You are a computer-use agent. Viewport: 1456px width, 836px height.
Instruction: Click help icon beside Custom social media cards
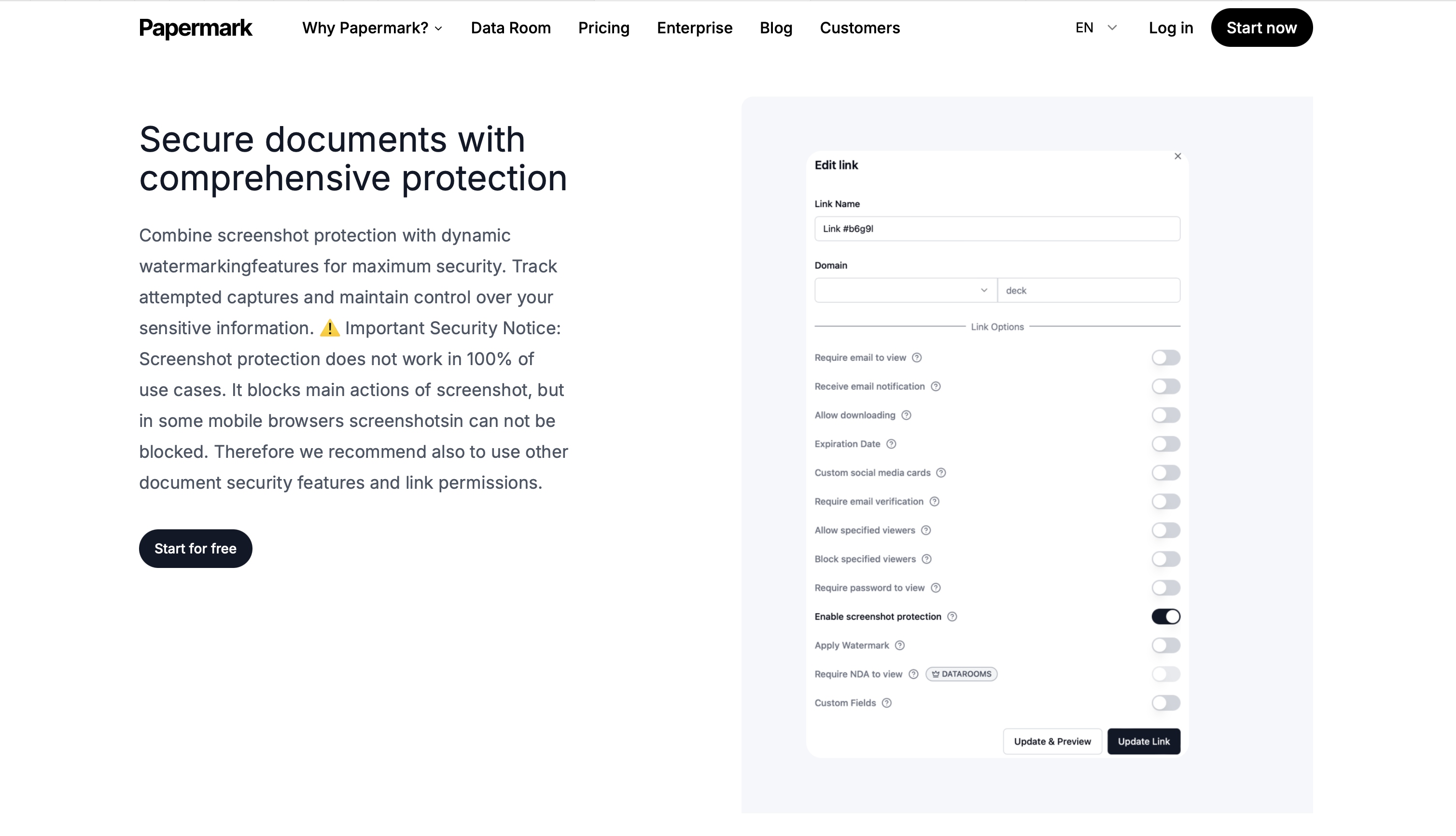click(940, 472)
